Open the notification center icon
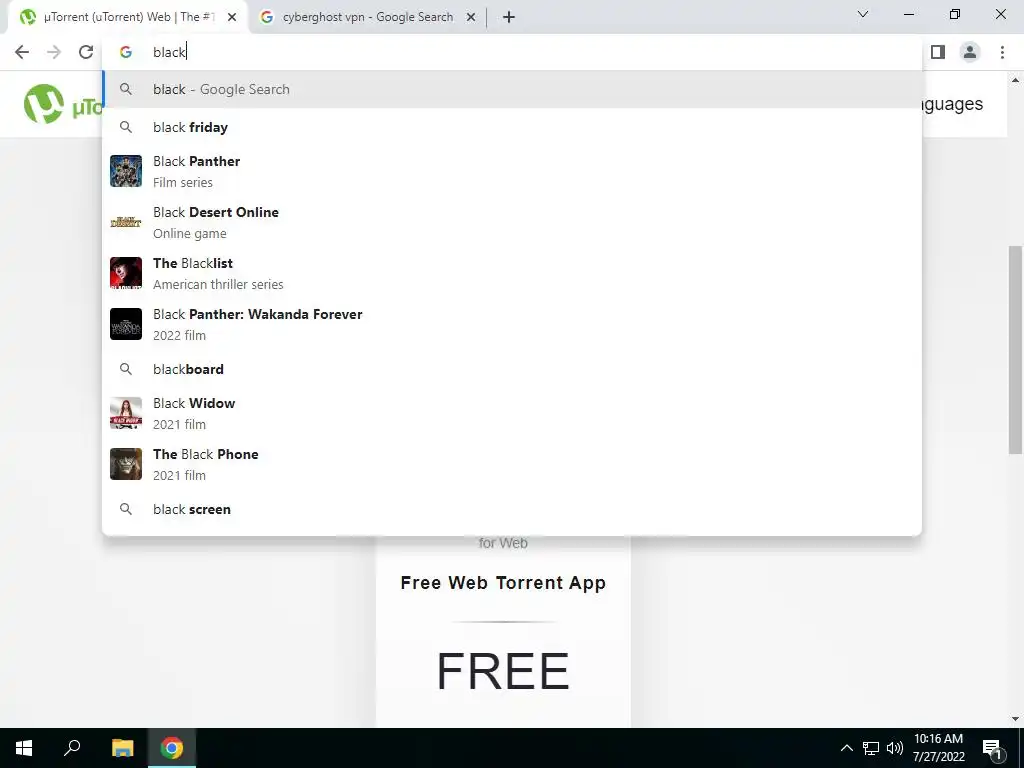Viewport: 1024px width, 768px height. coord(993,749)
